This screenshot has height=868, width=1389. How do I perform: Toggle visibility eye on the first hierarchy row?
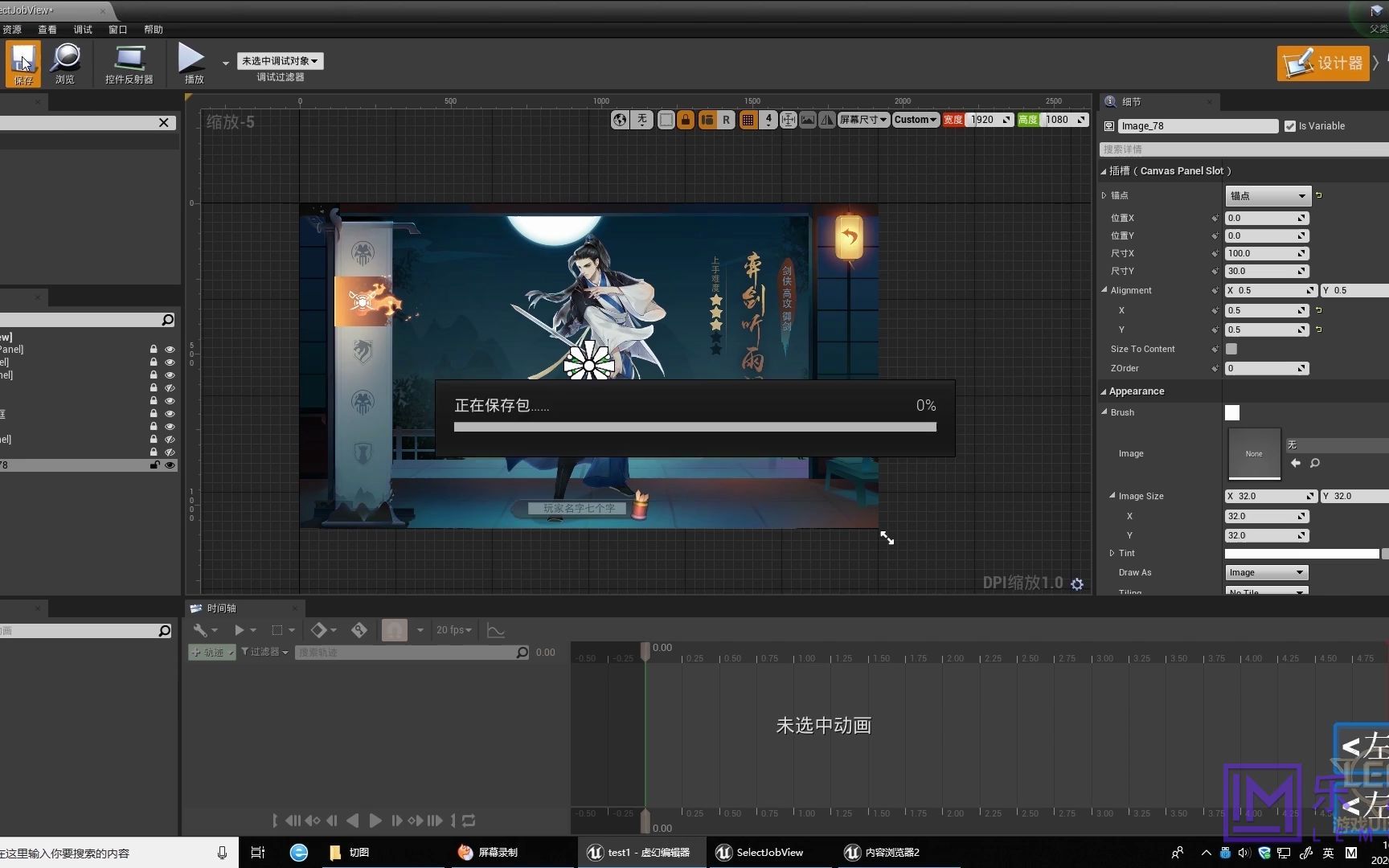point(170,350)
